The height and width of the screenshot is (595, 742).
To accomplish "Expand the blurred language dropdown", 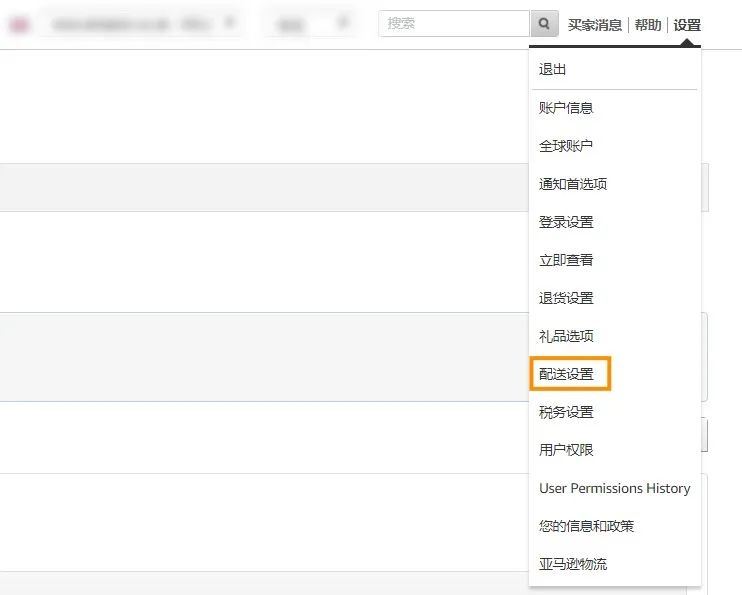I will click(x=312, y=23).
